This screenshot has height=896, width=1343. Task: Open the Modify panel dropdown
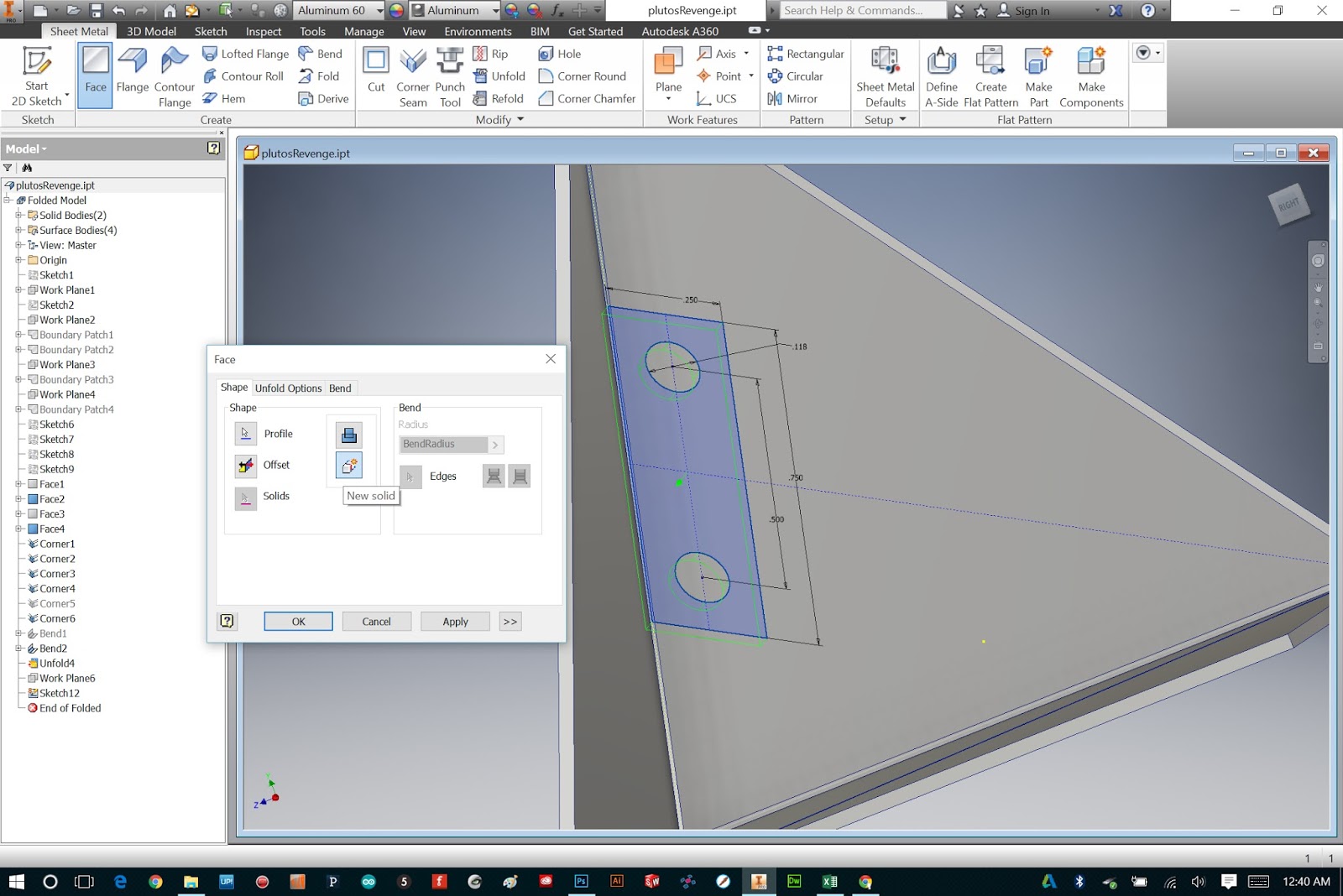click(x=520, y=119)
